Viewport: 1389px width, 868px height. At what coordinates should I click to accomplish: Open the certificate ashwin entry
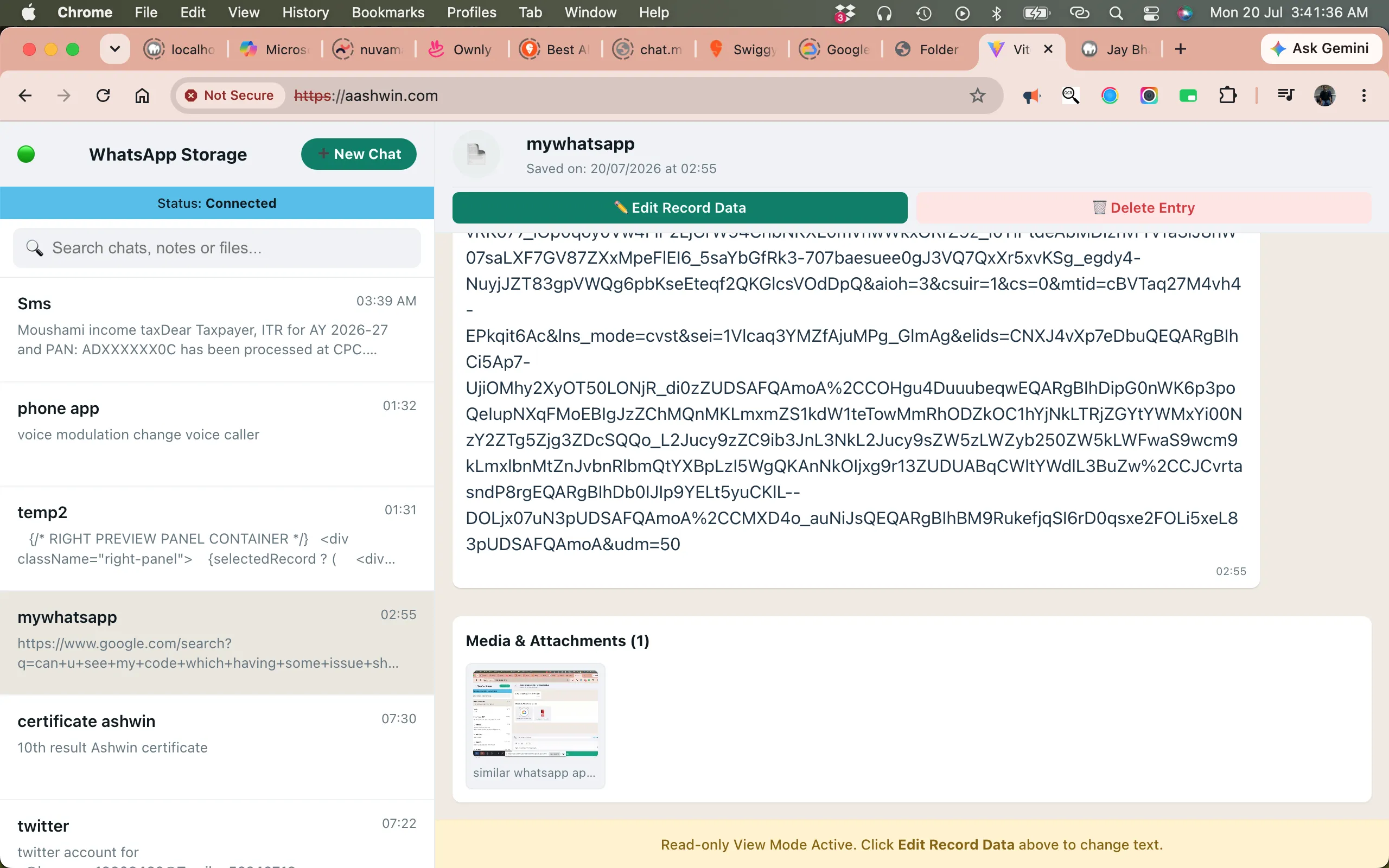pos(217,748)
